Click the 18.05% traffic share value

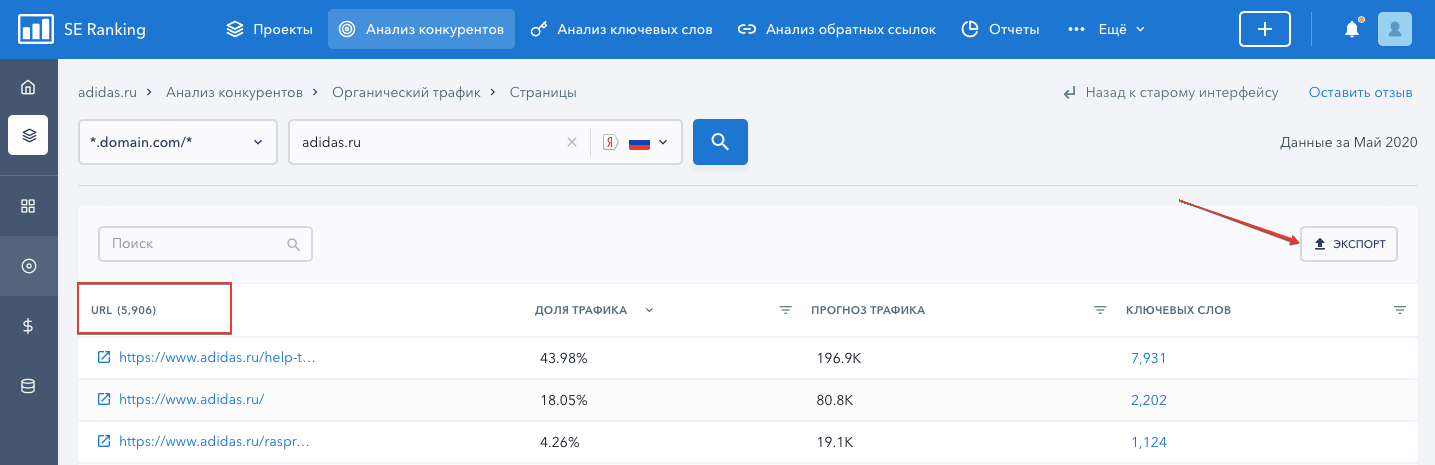pos(563,400)
